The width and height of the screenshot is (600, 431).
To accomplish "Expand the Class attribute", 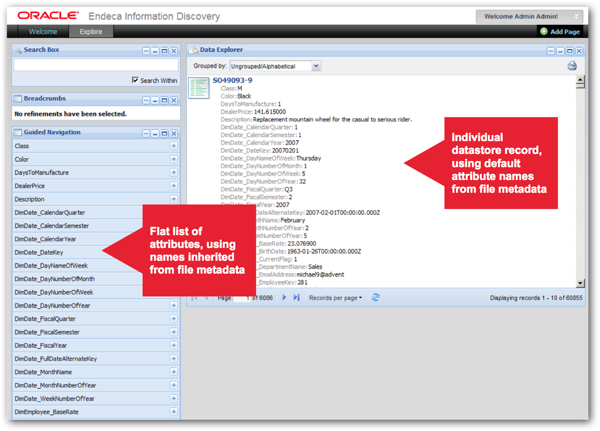I will [x=173, y=146].
